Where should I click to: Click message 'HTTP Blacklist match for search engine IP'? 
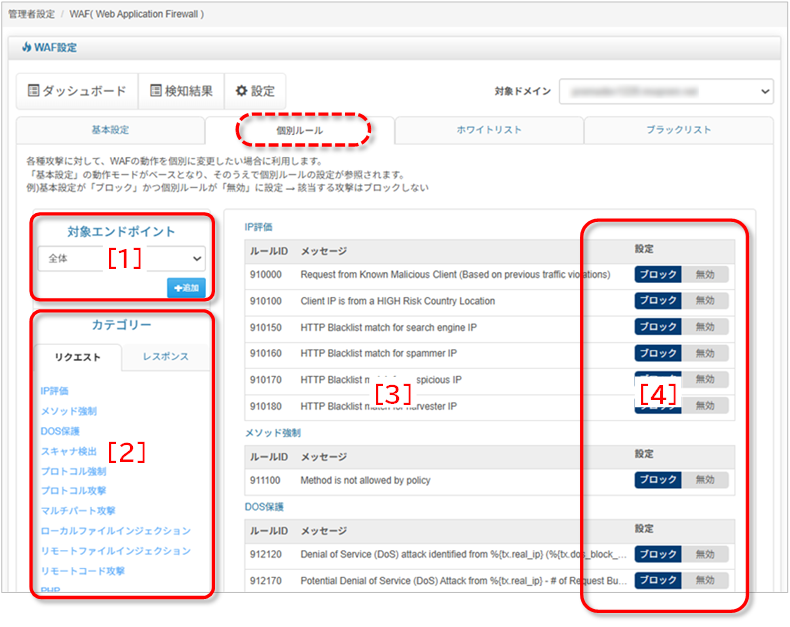pos(388,328)
